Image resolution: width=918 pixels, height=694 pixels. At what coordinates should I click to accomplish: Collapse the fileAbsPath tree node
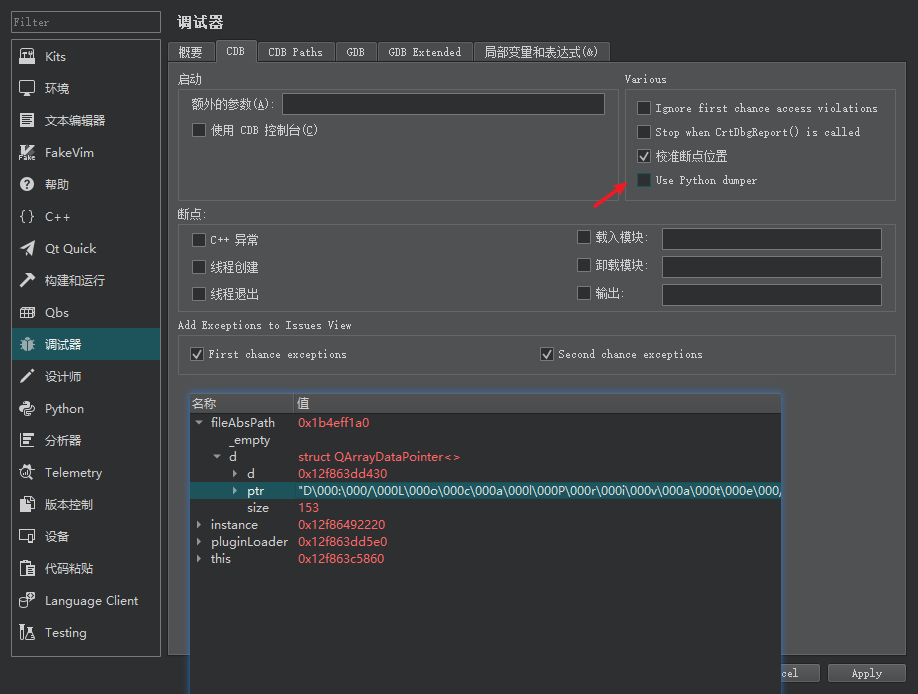pos(199,423)
